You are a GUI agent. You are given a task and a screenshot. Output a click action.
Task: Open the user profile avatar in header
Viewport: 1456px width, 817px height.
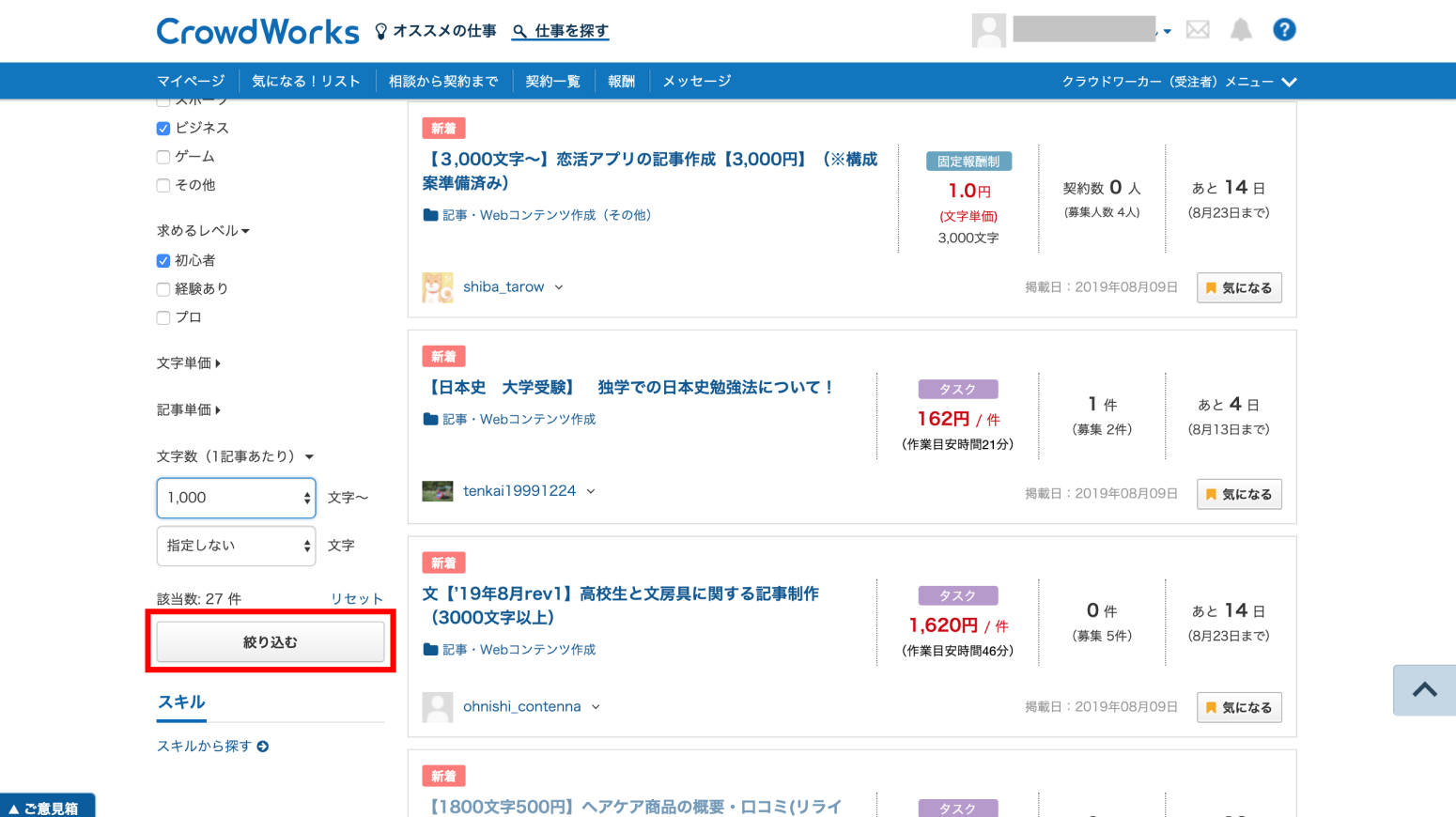click(988, 30)
